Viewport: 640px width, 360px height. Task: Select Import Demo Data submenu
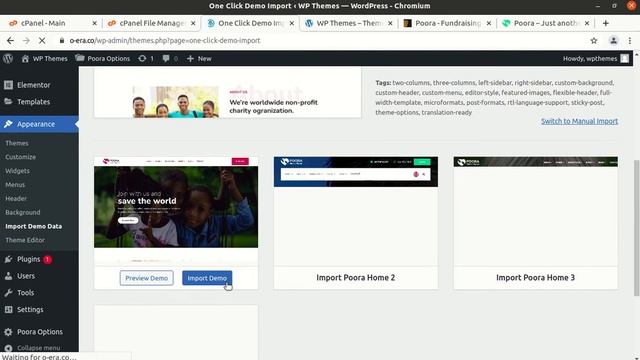click(34, 226)
